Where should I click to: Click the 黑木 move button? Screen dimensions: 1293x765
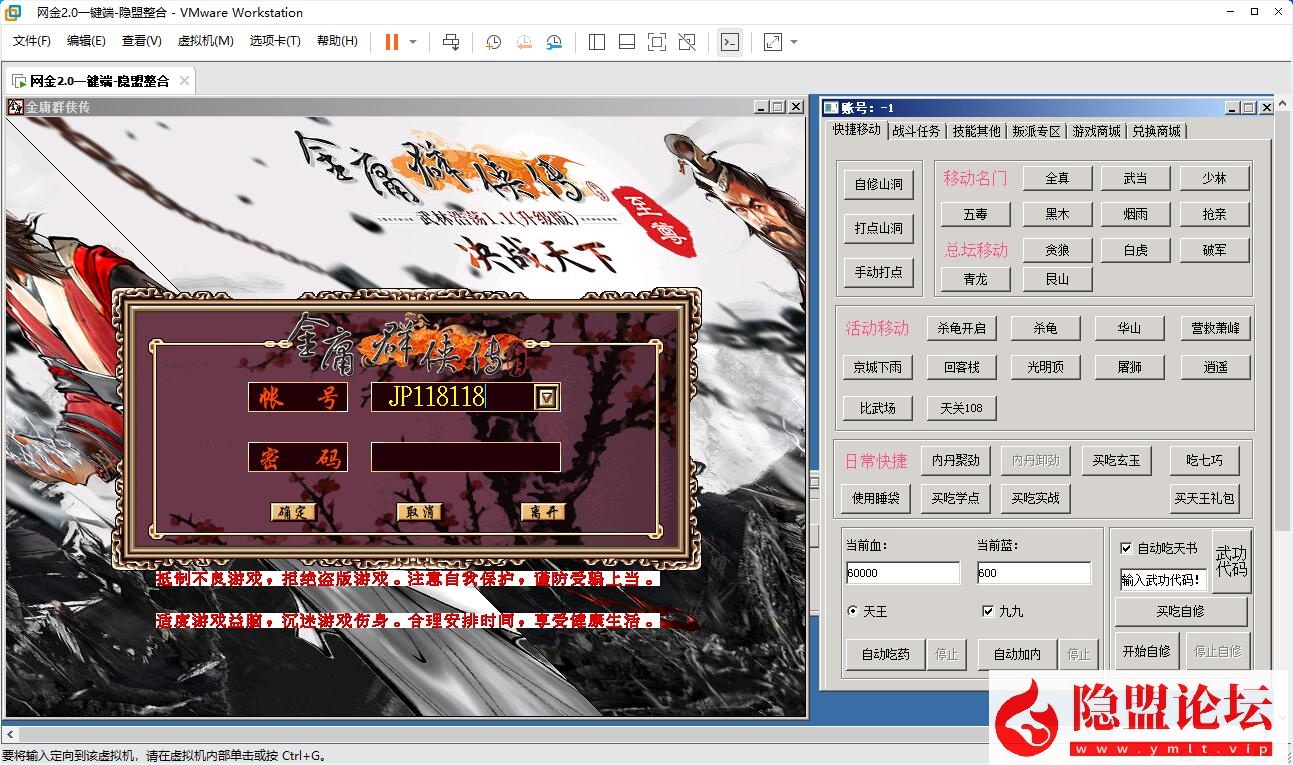[x=1057, y=214]
